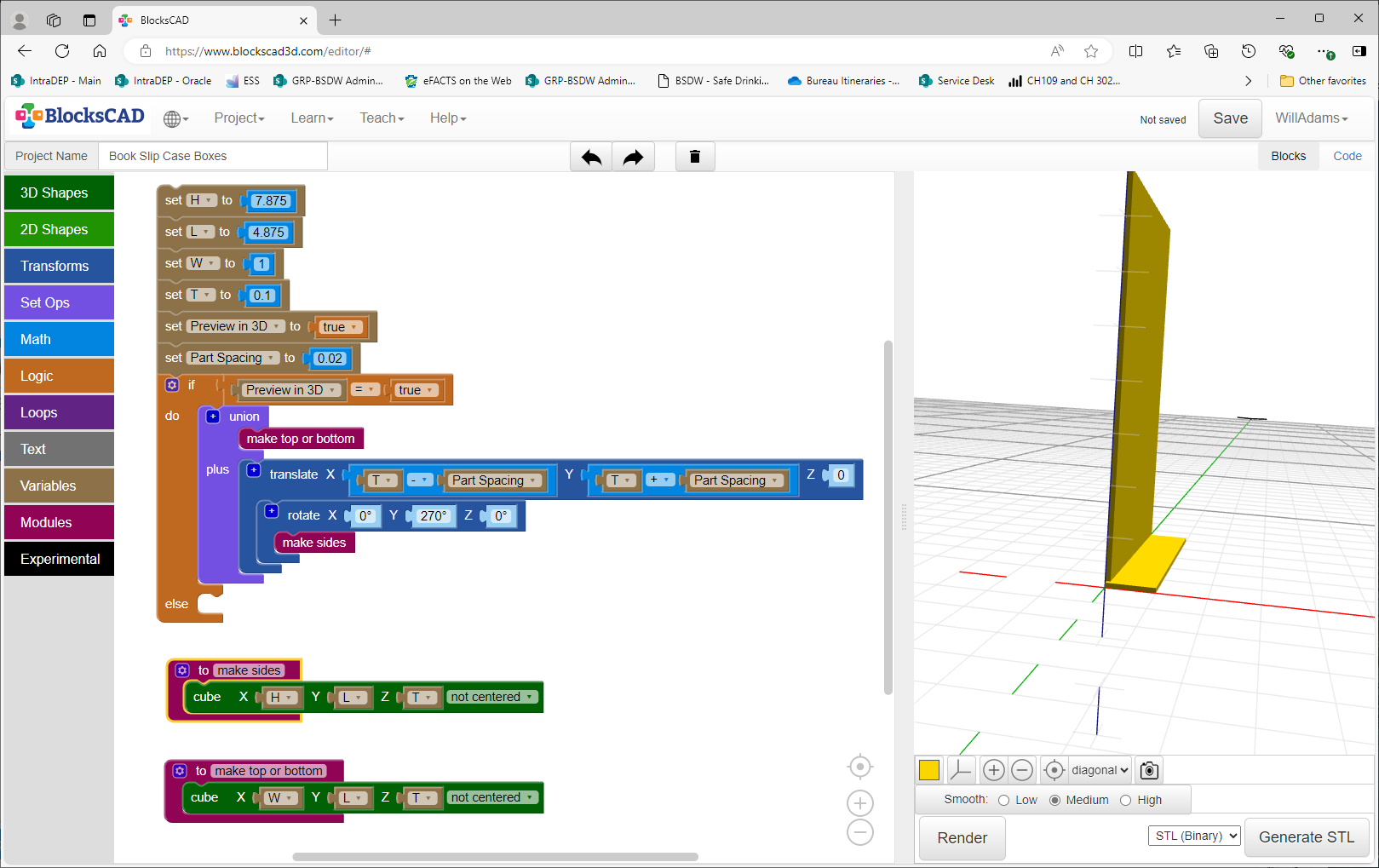
Task: Toggle the axes display icon
Action: tap(961, 770)
